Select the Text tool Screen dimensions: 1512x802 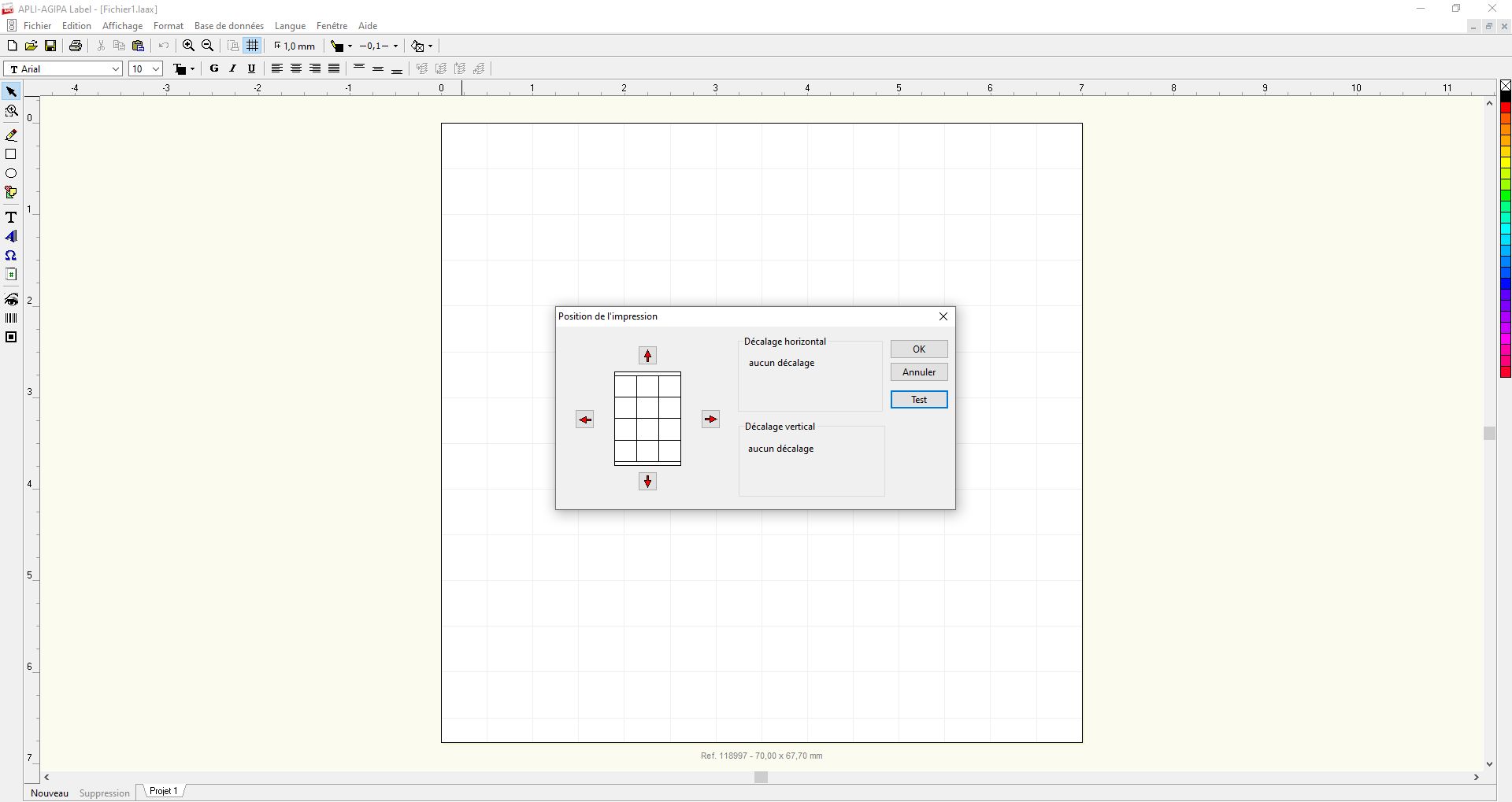(11, 217)
